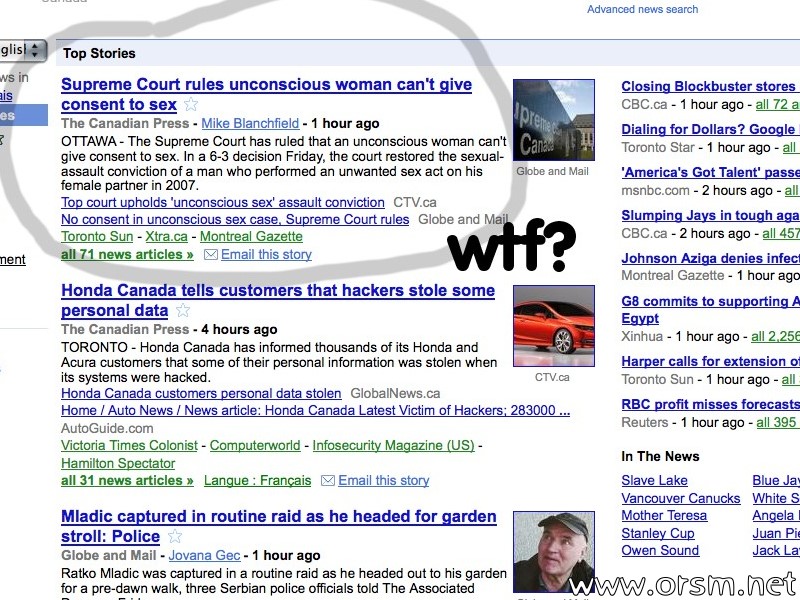The image size is (800, 600).
Task: Open No consent in unconscious sex case link
Action: pos(235,219)
